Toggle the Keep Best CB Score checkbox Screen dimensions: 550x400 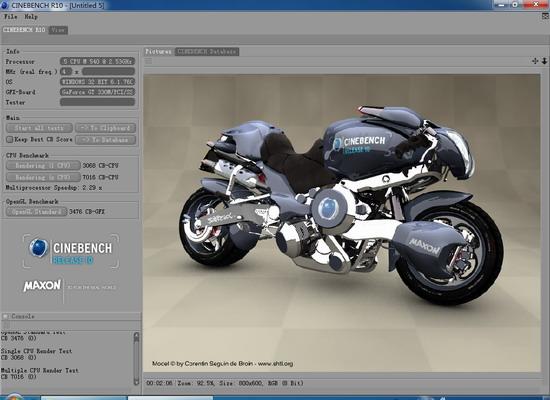[x=9, y=140]
